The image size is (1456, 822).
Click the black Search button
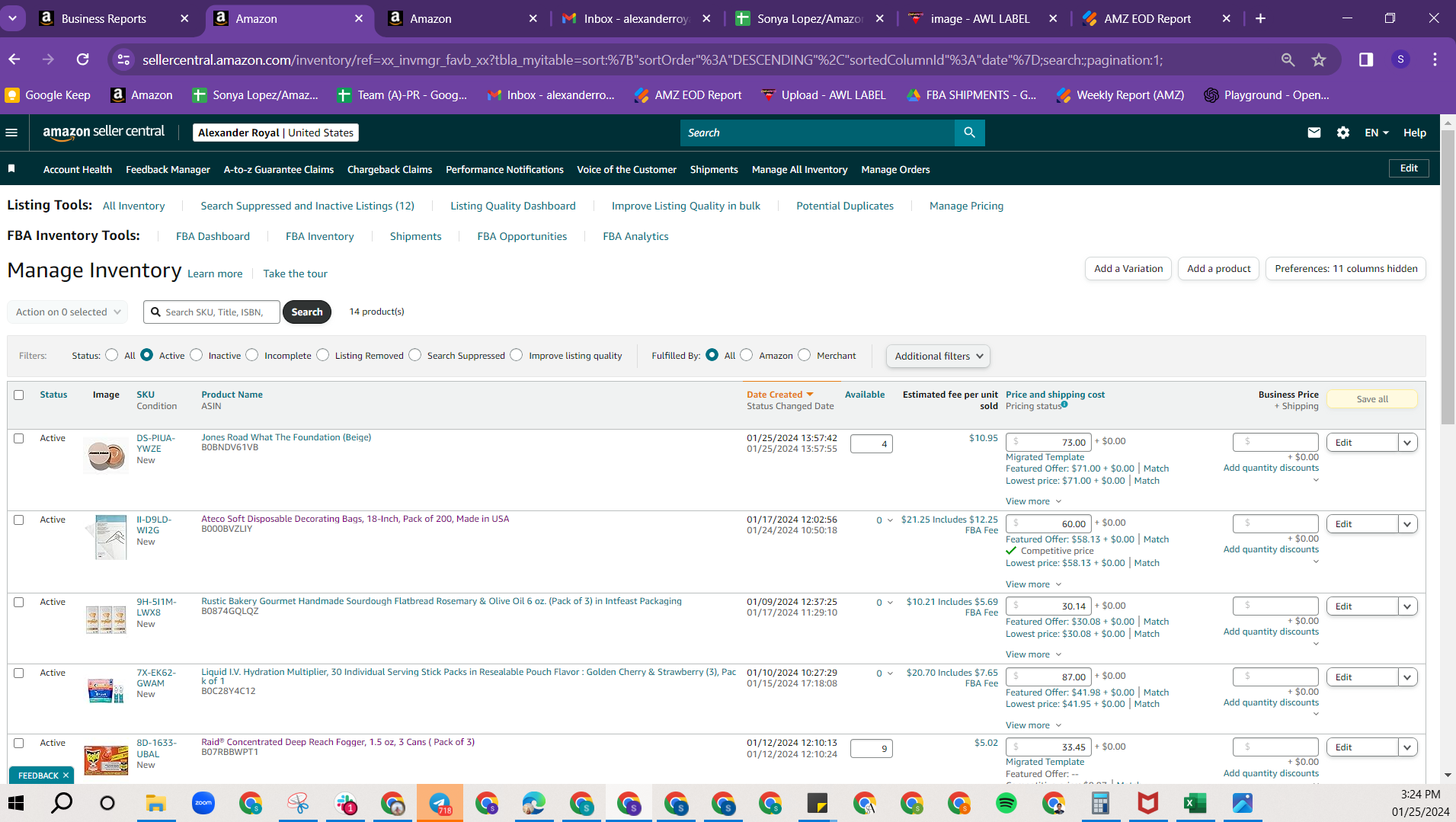click(306, 312)
